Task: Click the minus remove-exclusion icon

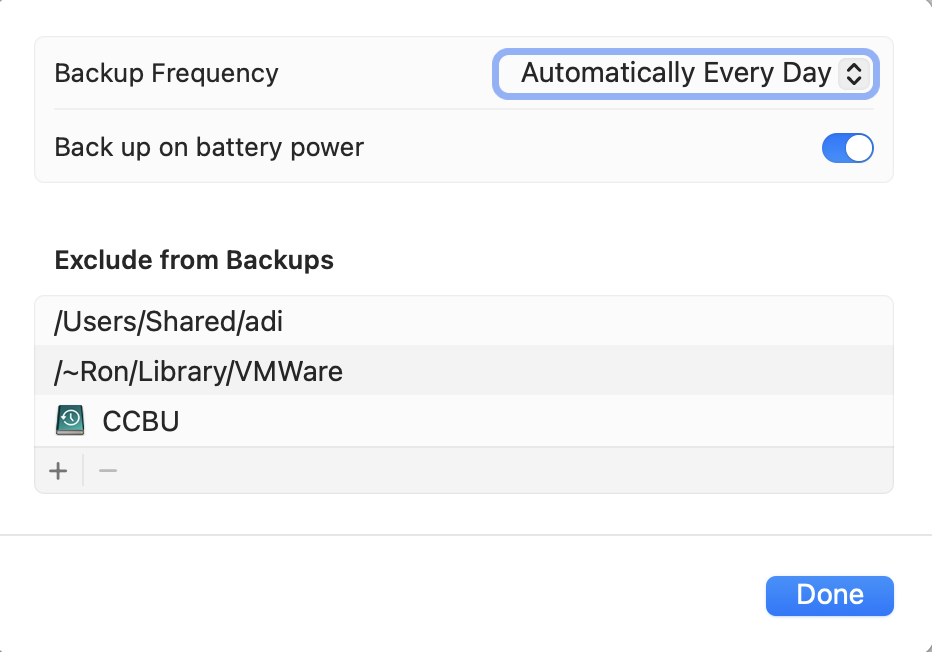Action: 108,471
